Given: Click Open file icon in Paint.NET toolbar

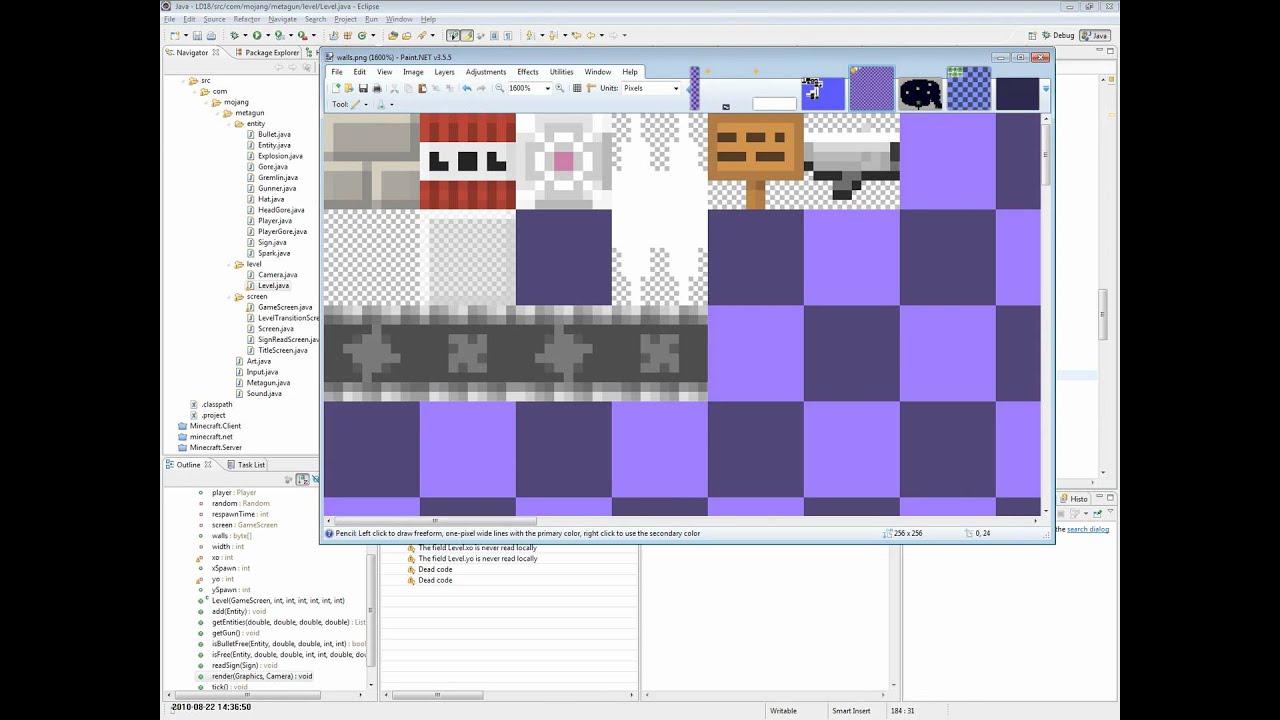Looking at the screenshot, I should coord(349,88).
